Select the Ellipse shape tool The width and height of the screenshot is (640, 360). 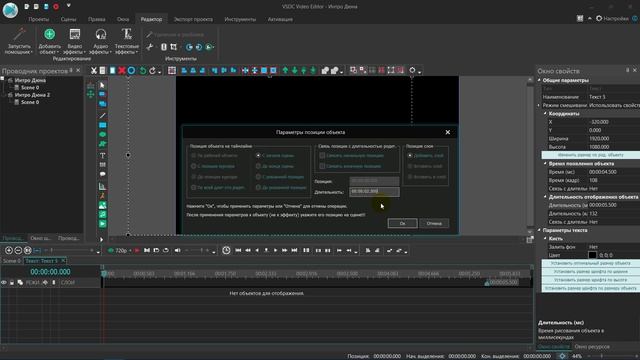(x=102, y=135)
